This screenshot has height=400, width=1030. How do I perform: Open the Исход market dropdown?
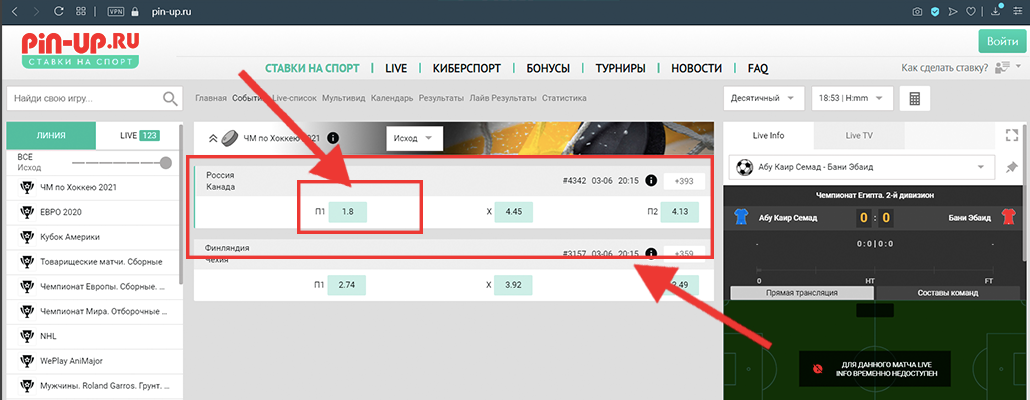click(x=414, y=139)
